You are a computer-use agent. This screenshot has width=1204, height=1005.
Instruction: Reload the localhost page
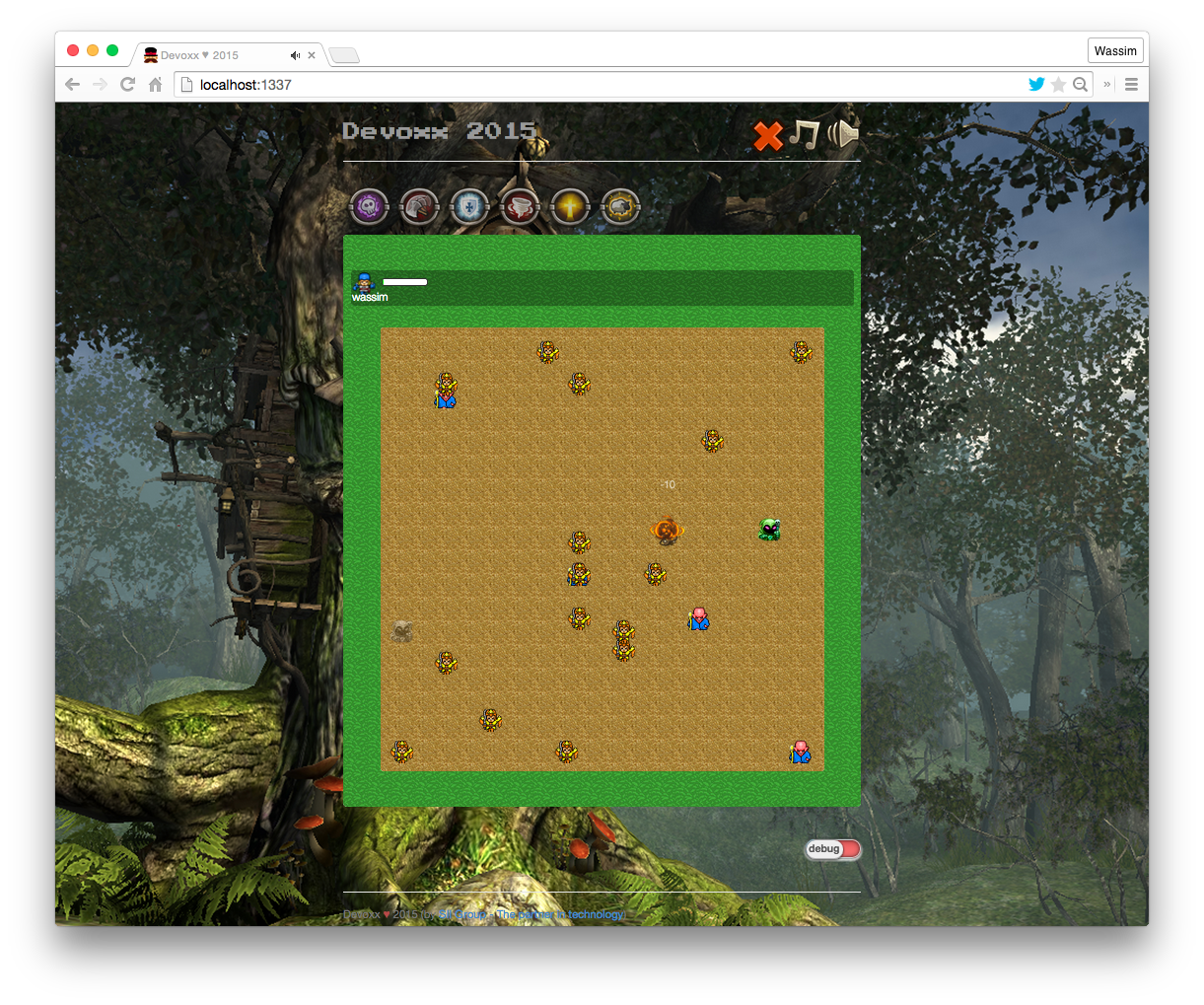[x=127, y=85]
